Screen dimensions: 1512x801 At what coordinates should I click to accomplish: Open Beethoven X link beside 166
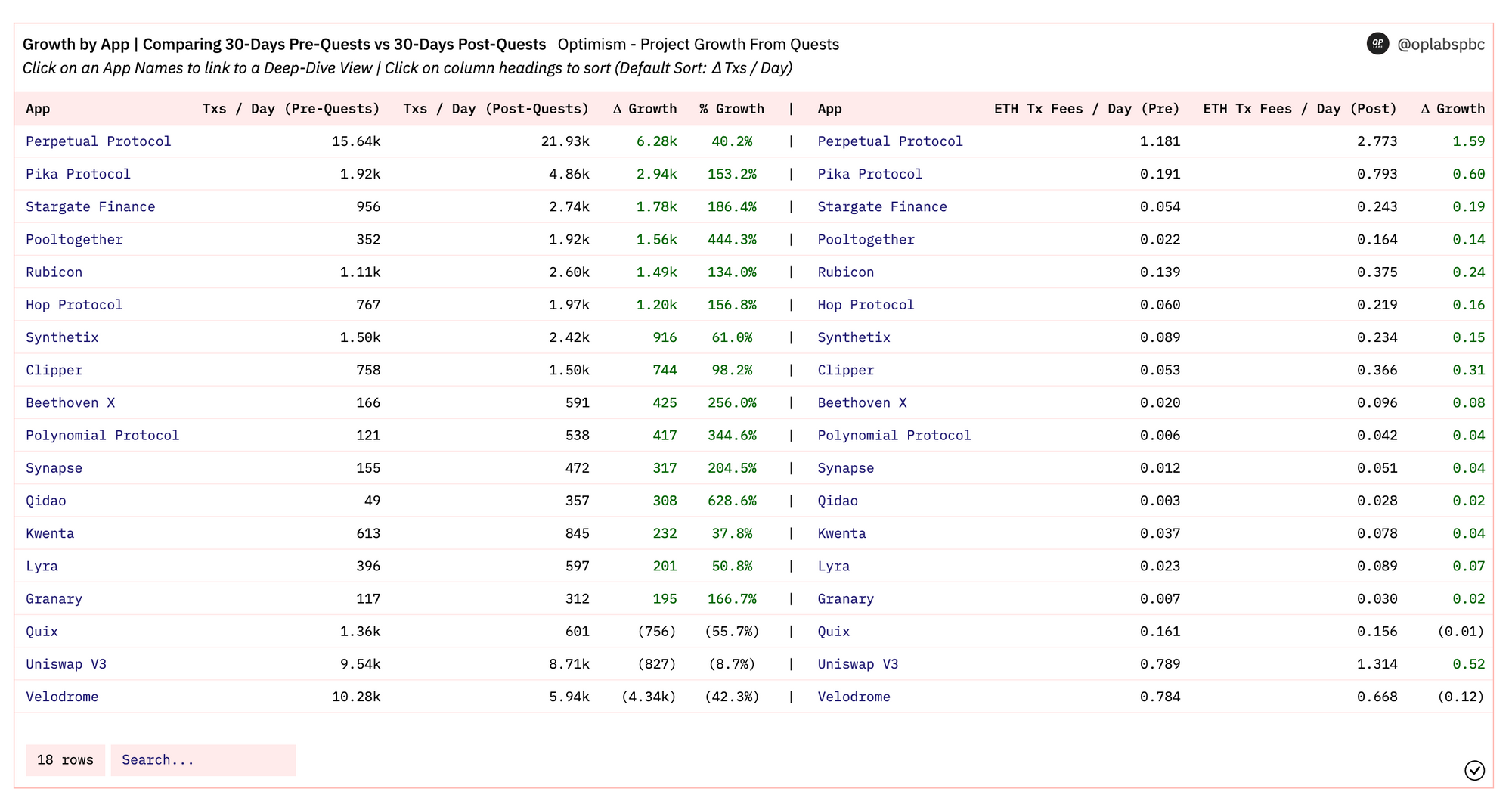[70, 403]
